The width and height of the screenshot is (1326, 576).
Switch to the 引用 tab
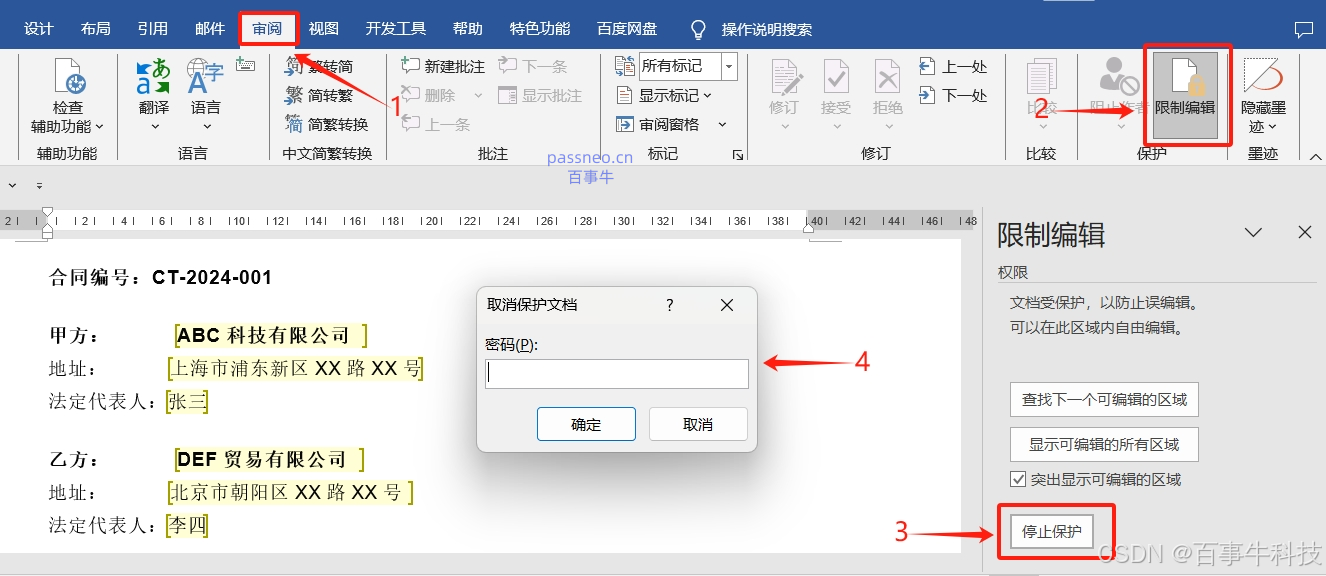[153, 29]
